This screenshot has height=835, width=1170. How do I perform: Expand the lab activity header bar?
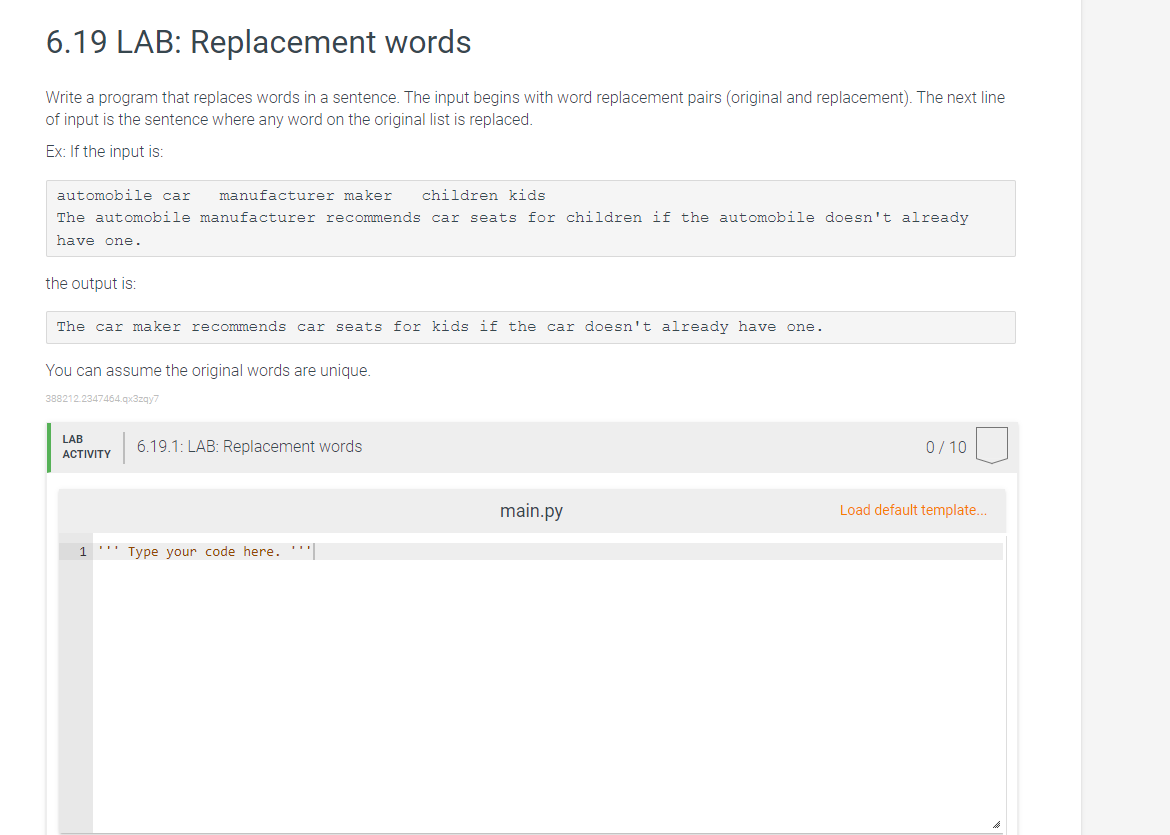click(x=530, y=446)
